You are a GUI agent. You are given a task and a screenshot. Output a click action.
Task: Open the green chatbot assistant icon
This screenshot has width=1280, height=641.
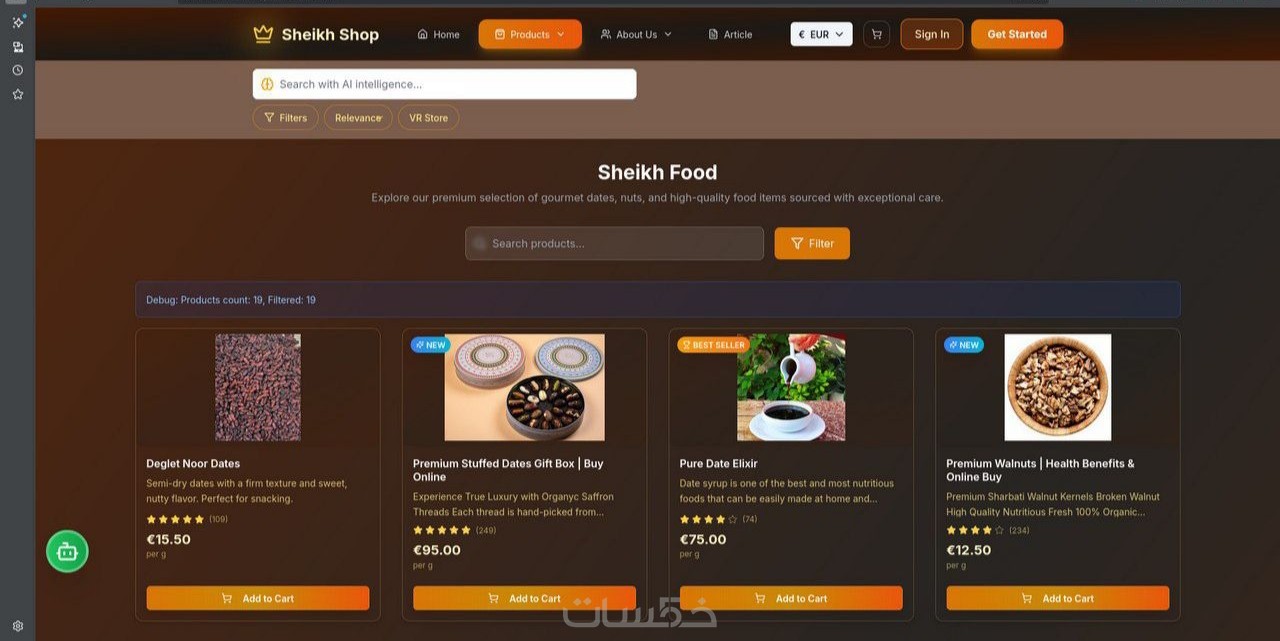pyautogui.click(x=67, y=551)
